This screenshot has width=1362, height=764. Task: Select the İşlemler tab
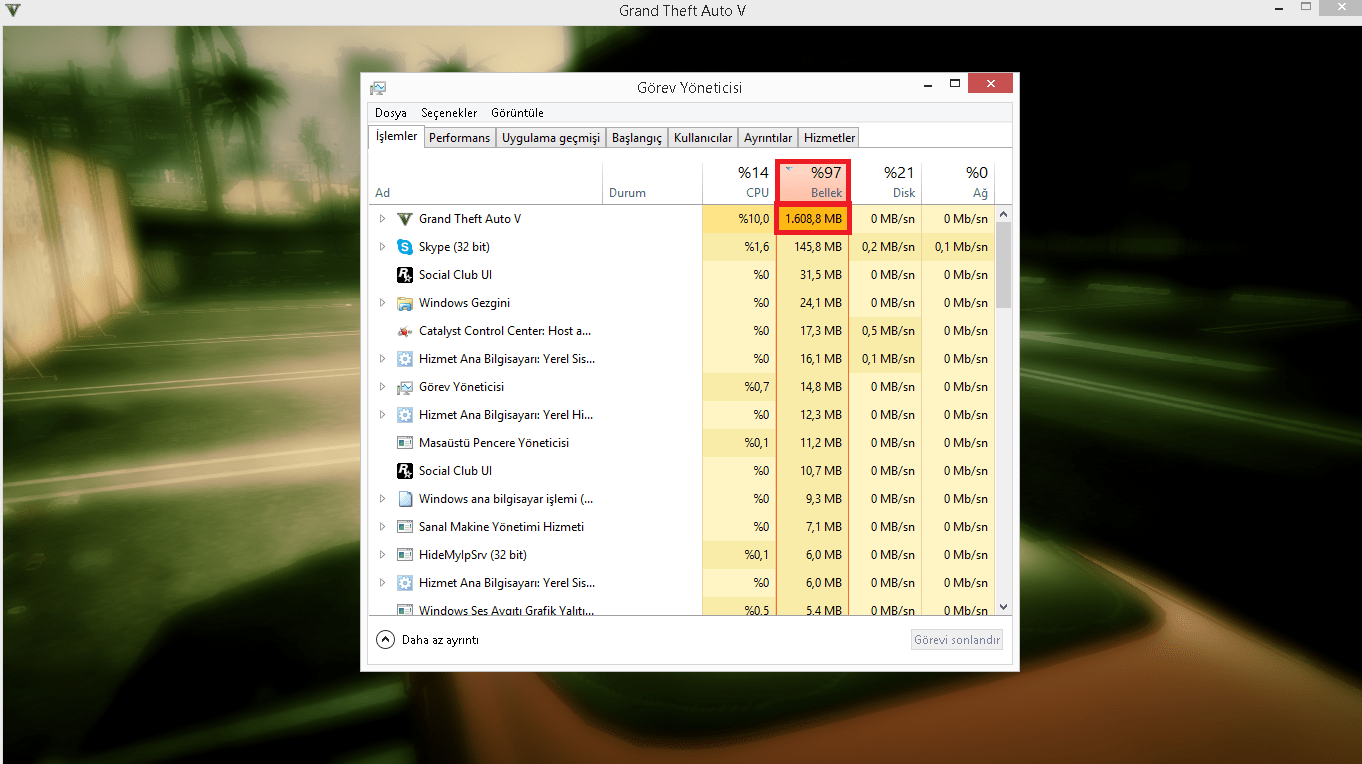(396, 137)
